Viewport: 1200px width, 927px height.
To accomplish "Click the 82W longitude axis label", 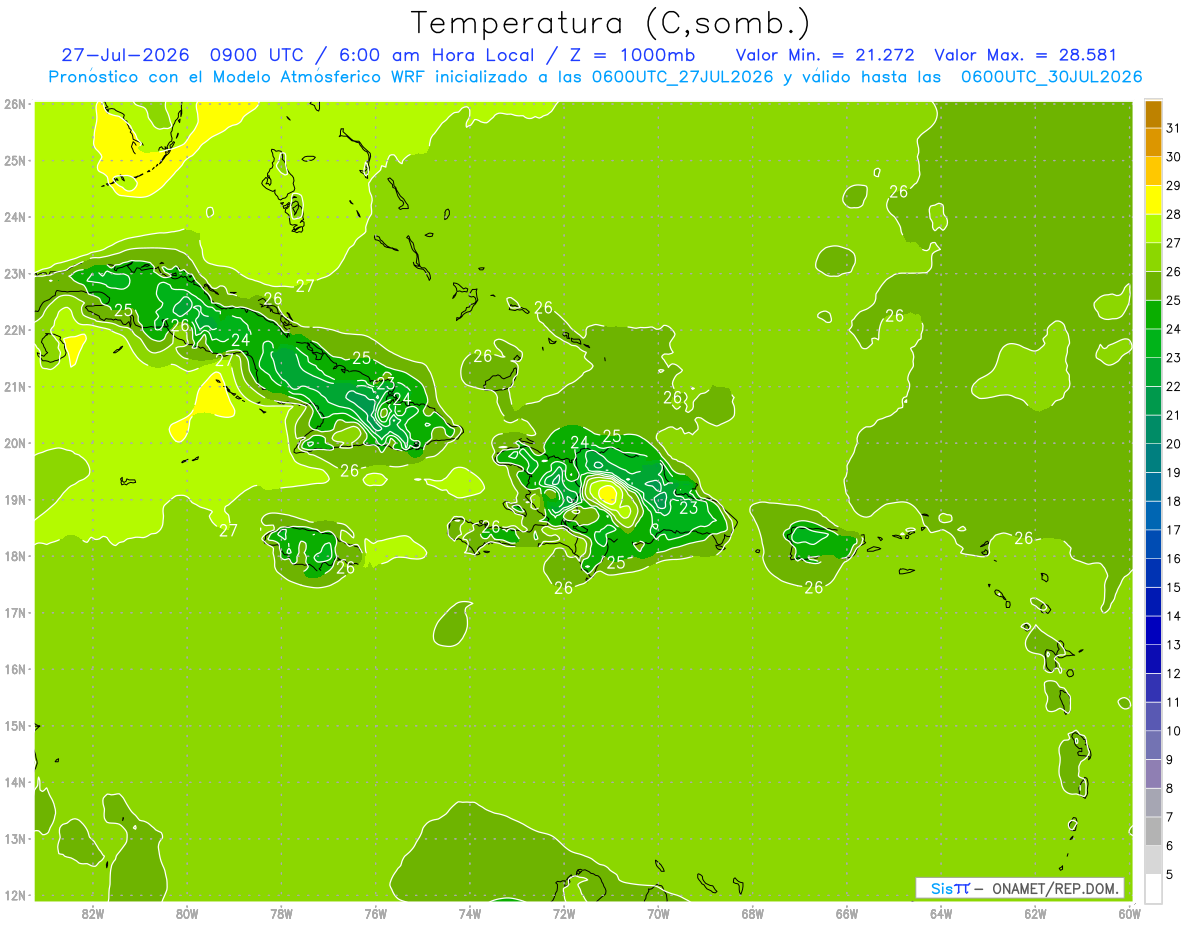I will coord(92,913).
